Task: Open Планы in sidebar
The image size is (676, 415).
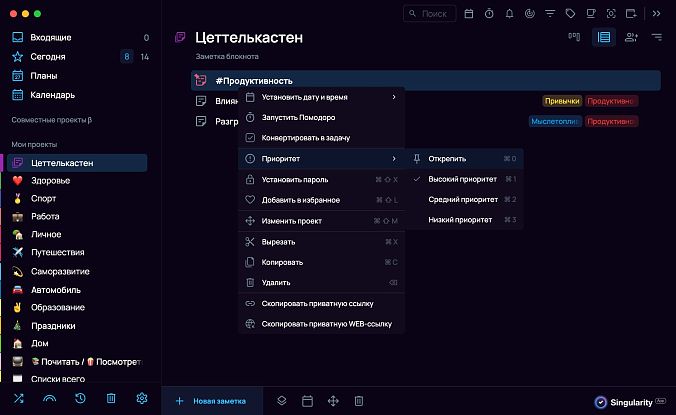Action: coord(80,76)
